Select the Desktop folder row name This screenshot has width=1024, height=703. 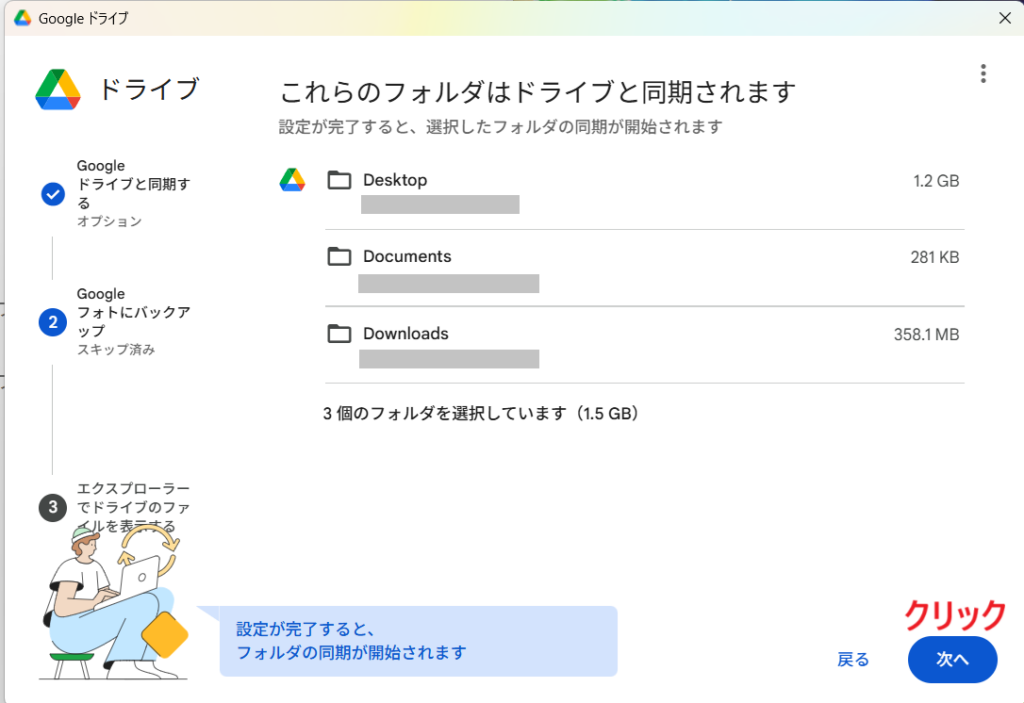click(395, 180)
